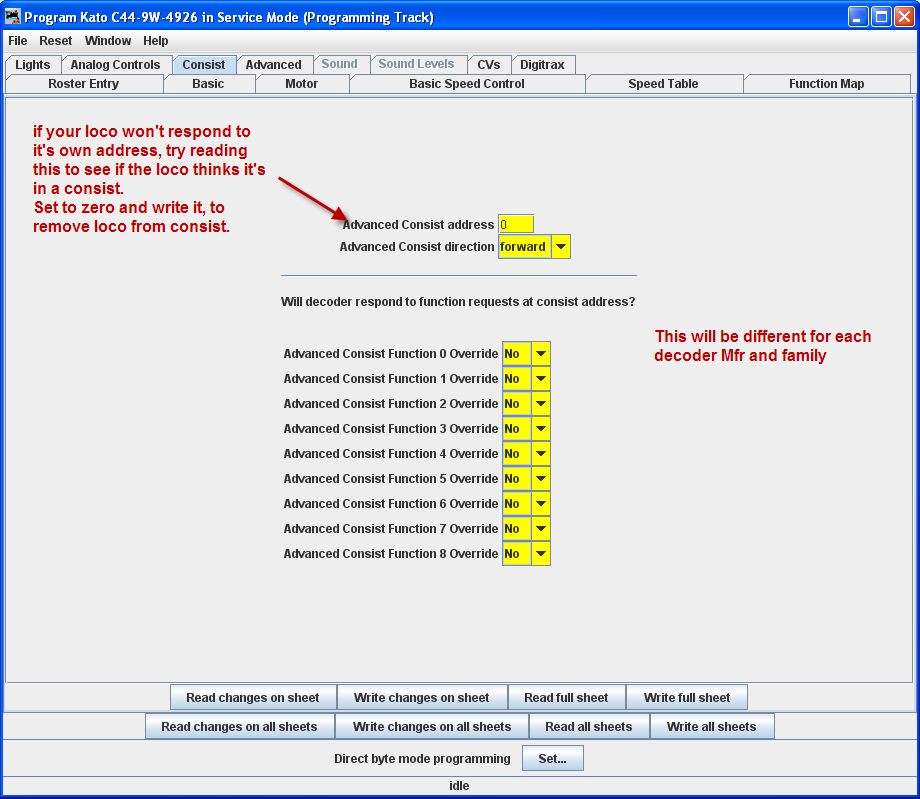
Task: Switch to the Speed Table tab
Action: pos(663,84)
